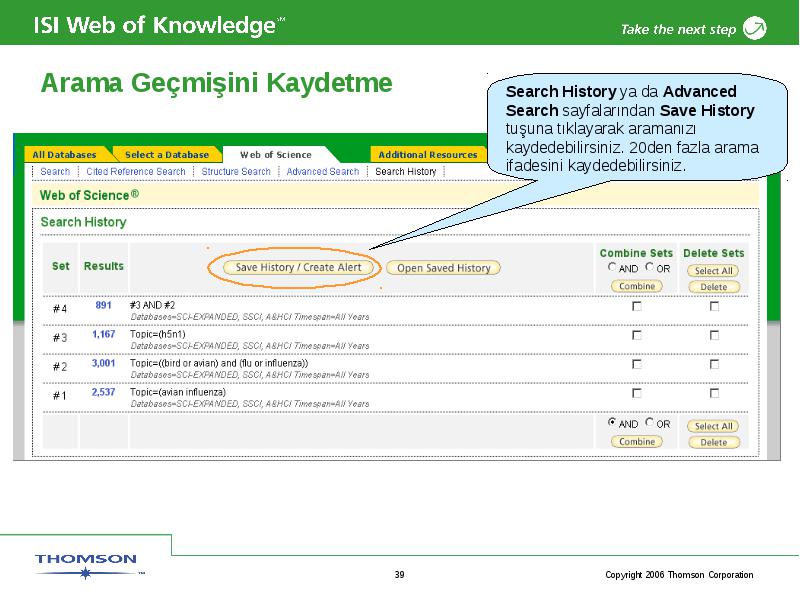800x600 pixels.
Task: Click the bottom Delete button
Action: (x=713, y=442)
